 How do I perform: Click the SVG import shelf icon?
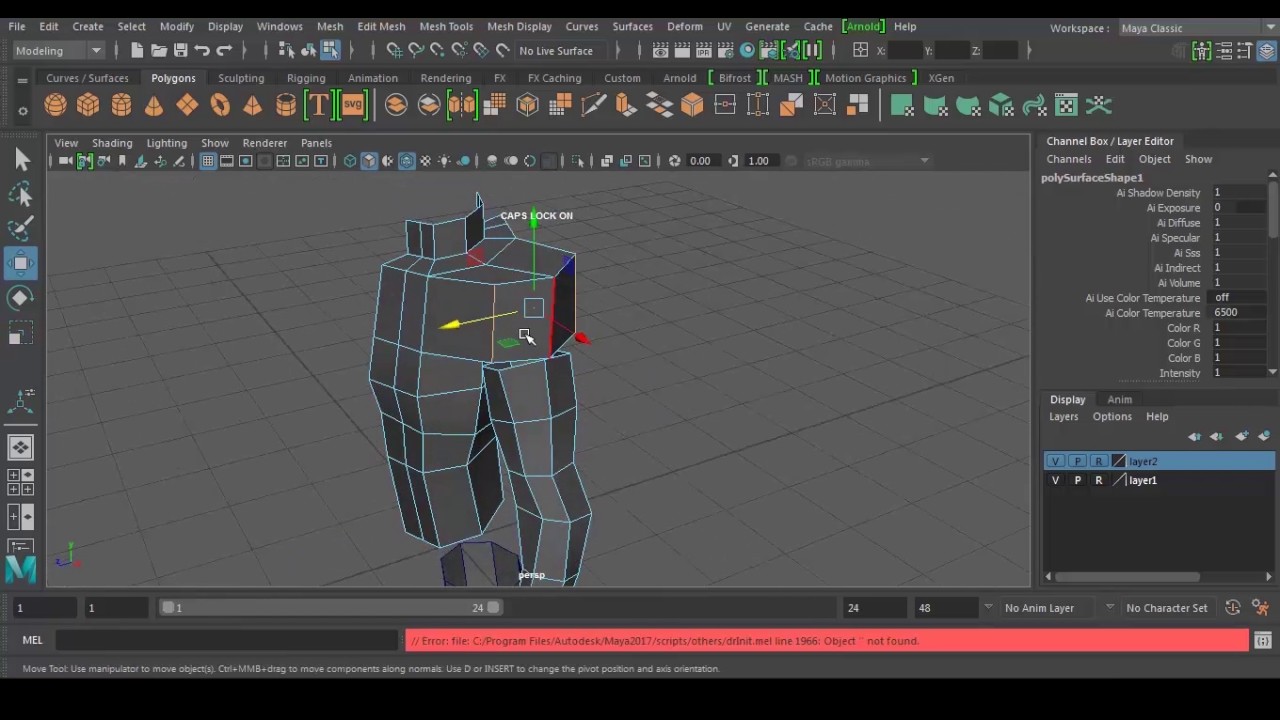352,105
